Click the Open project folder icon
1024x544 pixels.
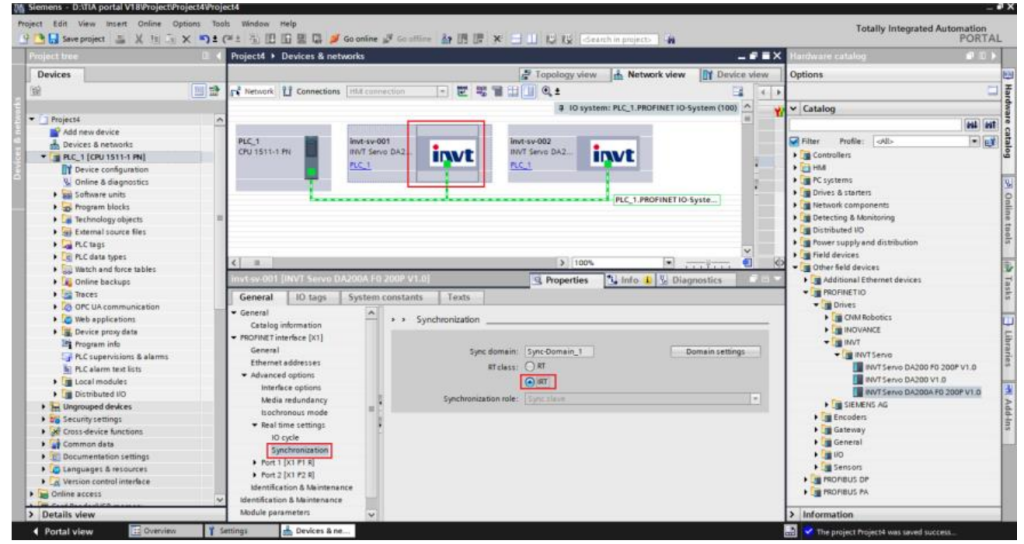(39, 39)
